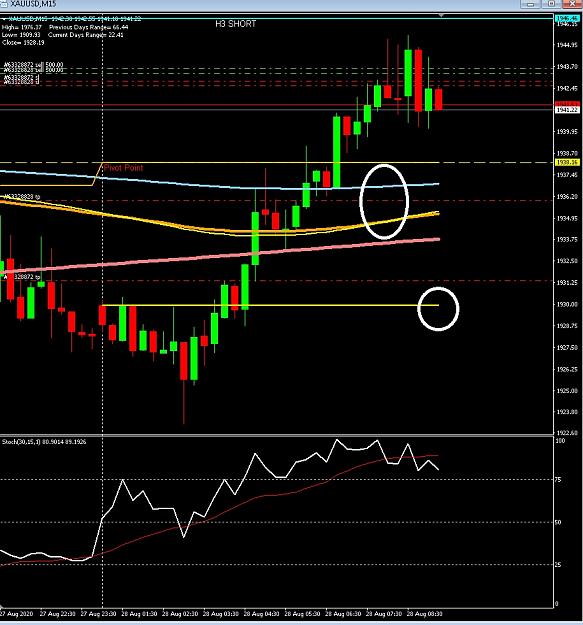Click the yellow 1938.26 pivot price tag
This screenshot has height=625, width=583.
[x=567, y=162]
